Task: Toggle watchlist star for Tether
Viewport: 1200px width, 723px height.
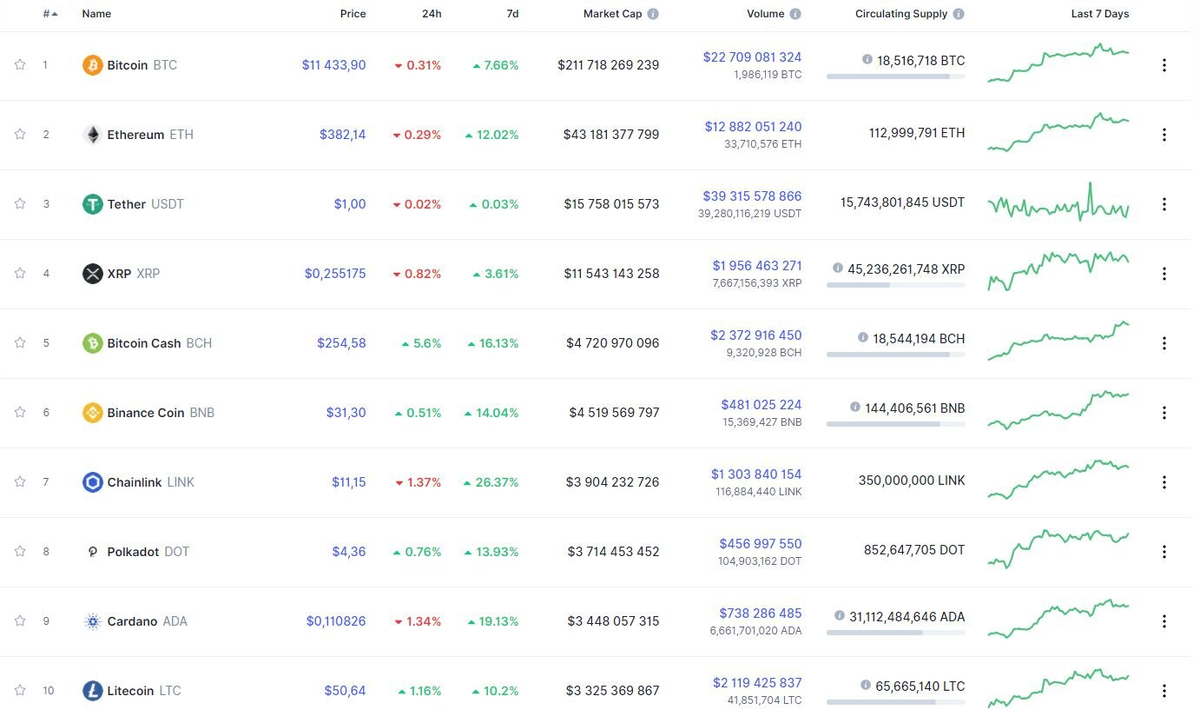Action: click(x=20, y=204)
